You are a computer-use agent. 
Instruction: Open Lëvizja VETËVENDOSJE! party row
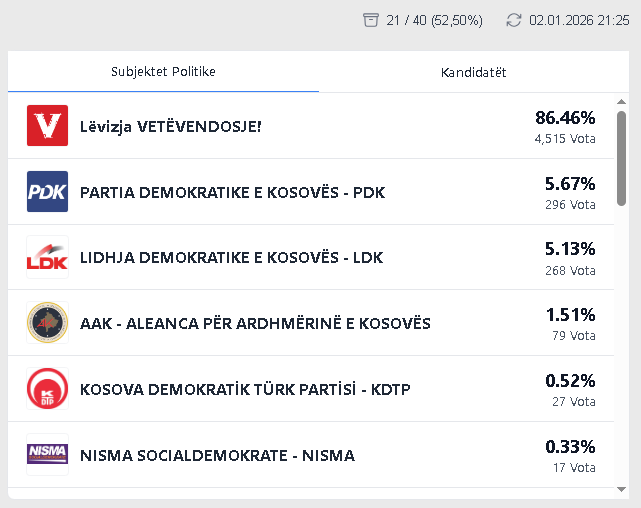pos(170,126)
